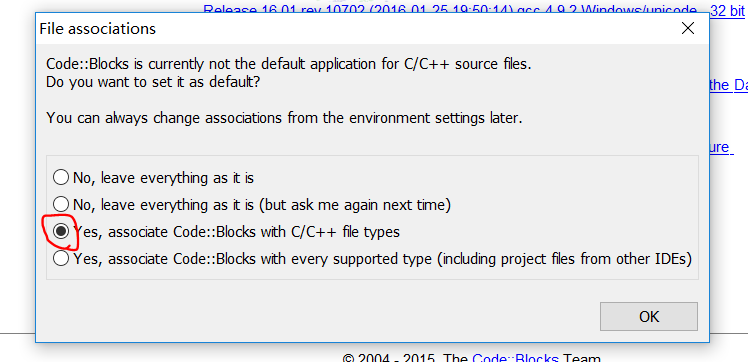Screen dimensions: 748x362
Task: Click the first "No, leave everything as it is" label text
Action: (x=163, y=178)
